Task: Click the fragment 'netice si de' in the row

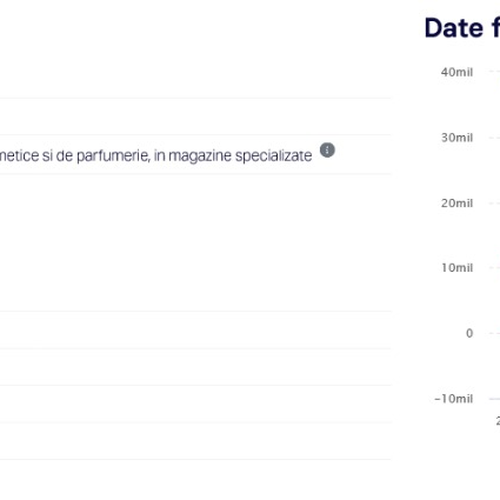Action: coord(36,156)
